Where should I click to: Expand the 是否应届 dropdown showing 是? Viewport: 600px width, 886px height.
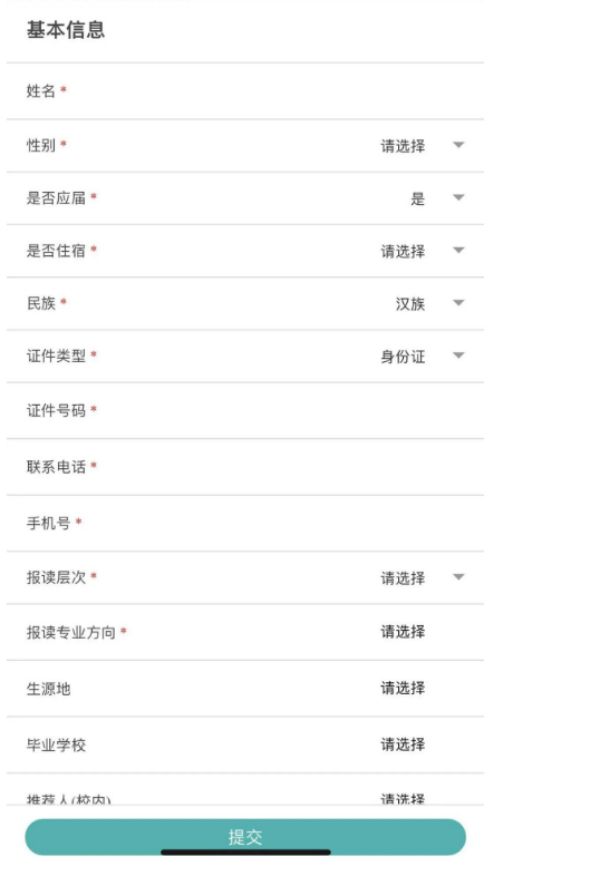(418, 198)
